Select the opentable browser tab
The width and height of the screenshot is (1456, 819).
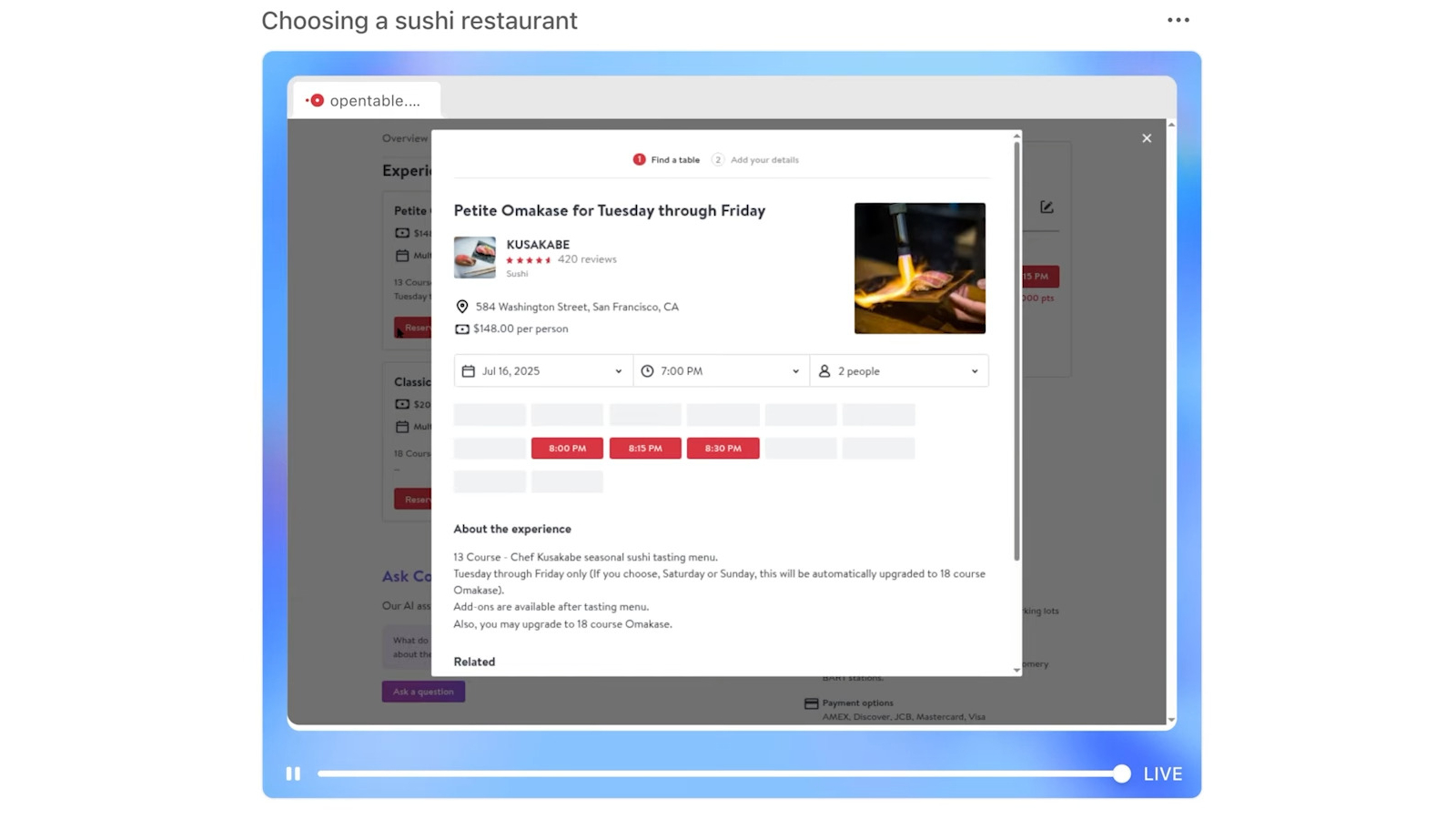tap(367, 100)
